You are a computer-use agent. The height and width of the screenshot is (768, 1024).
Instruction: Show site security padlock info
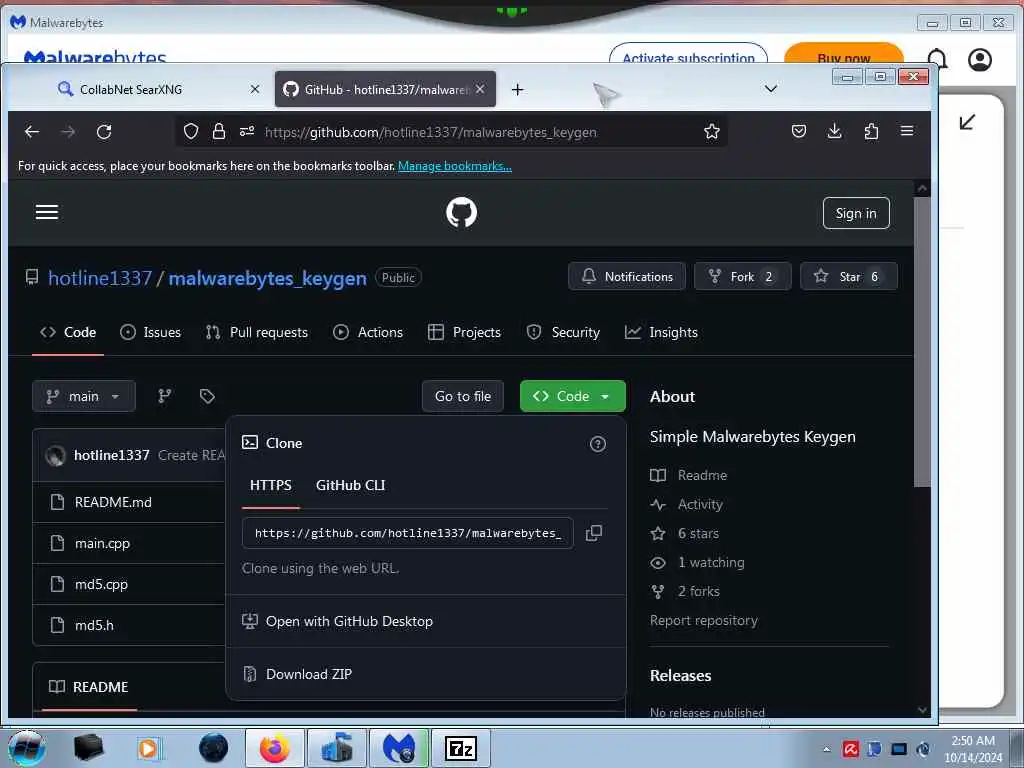(x=219, y=132)
